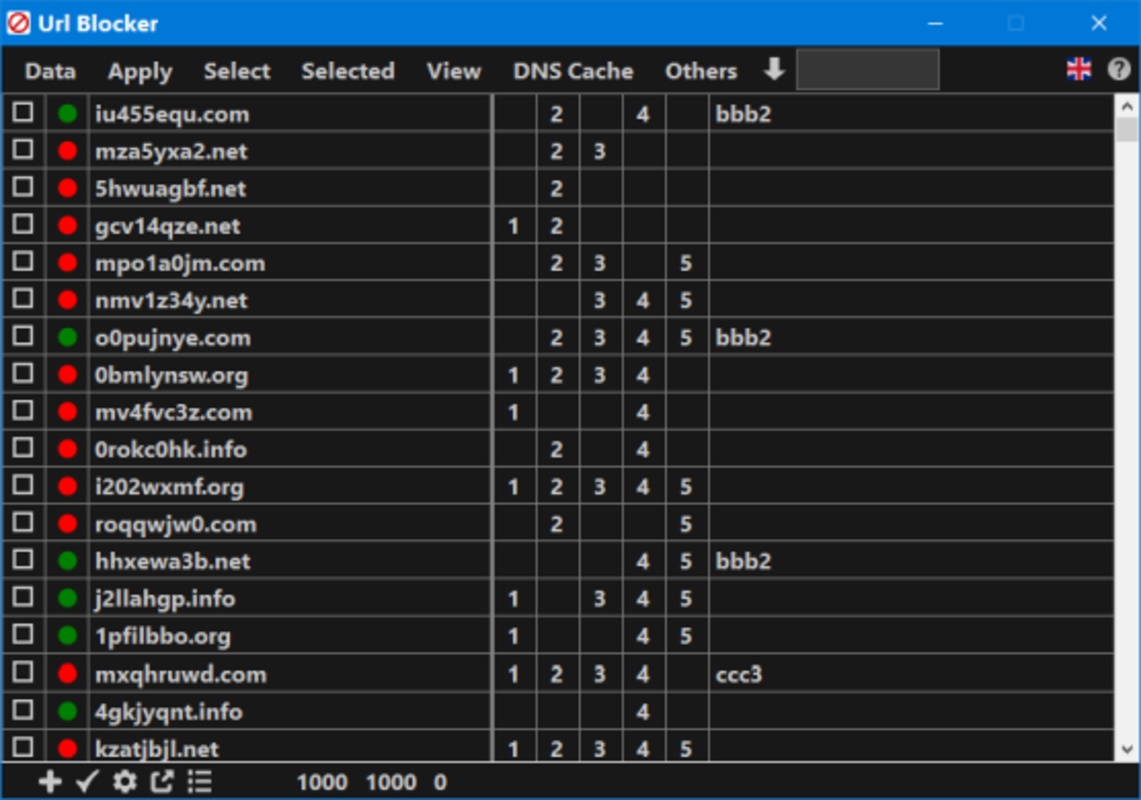This screenshot has height=800, width=1141.
Task: Click the 4 cell in 4gkjyqnt.info row
Action: 643,711
